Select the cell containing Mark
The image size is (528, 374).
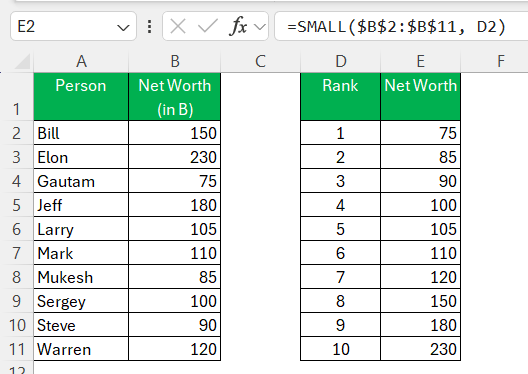point(81,253)
